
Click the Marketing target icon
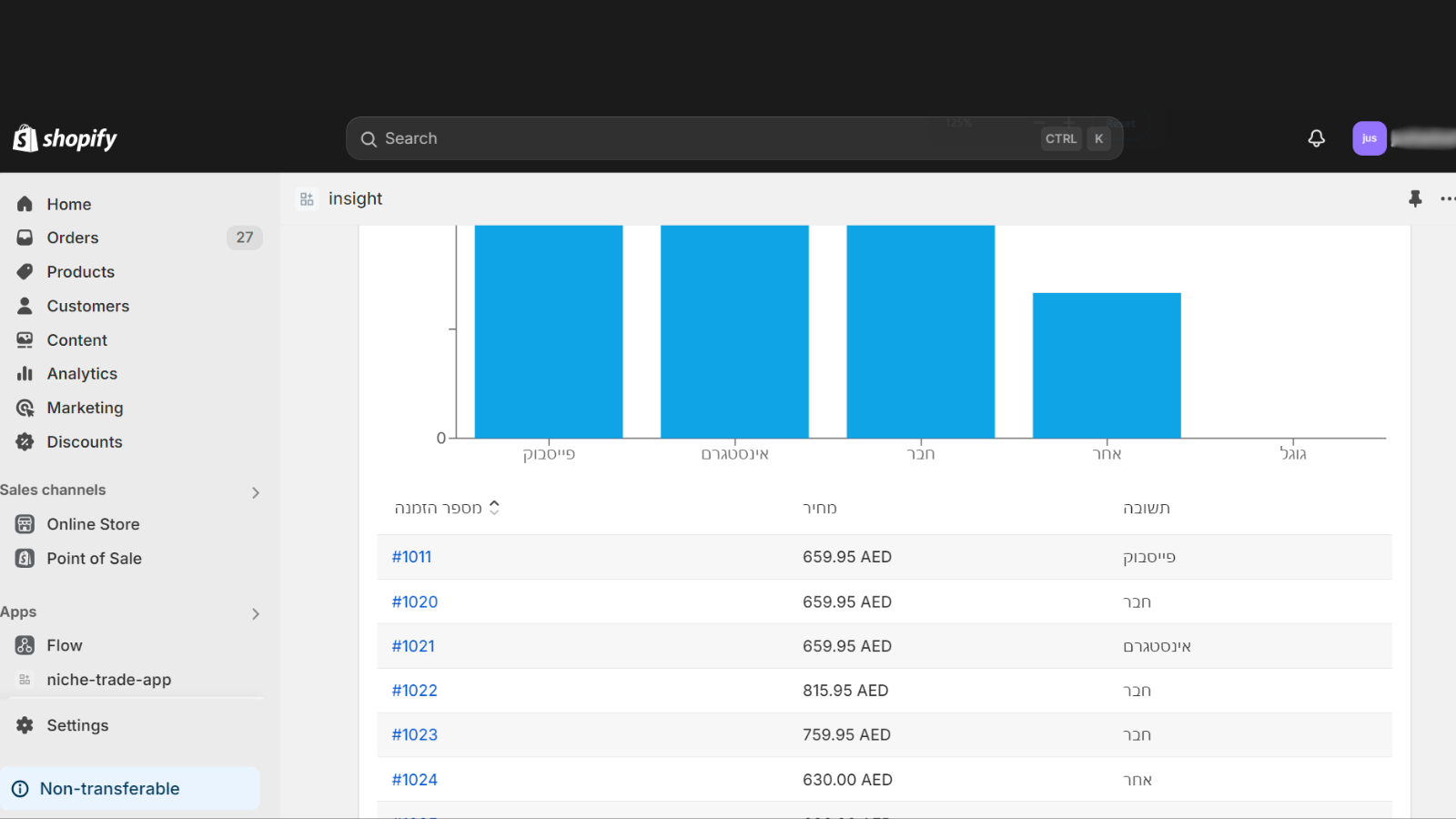coord(25,408)
